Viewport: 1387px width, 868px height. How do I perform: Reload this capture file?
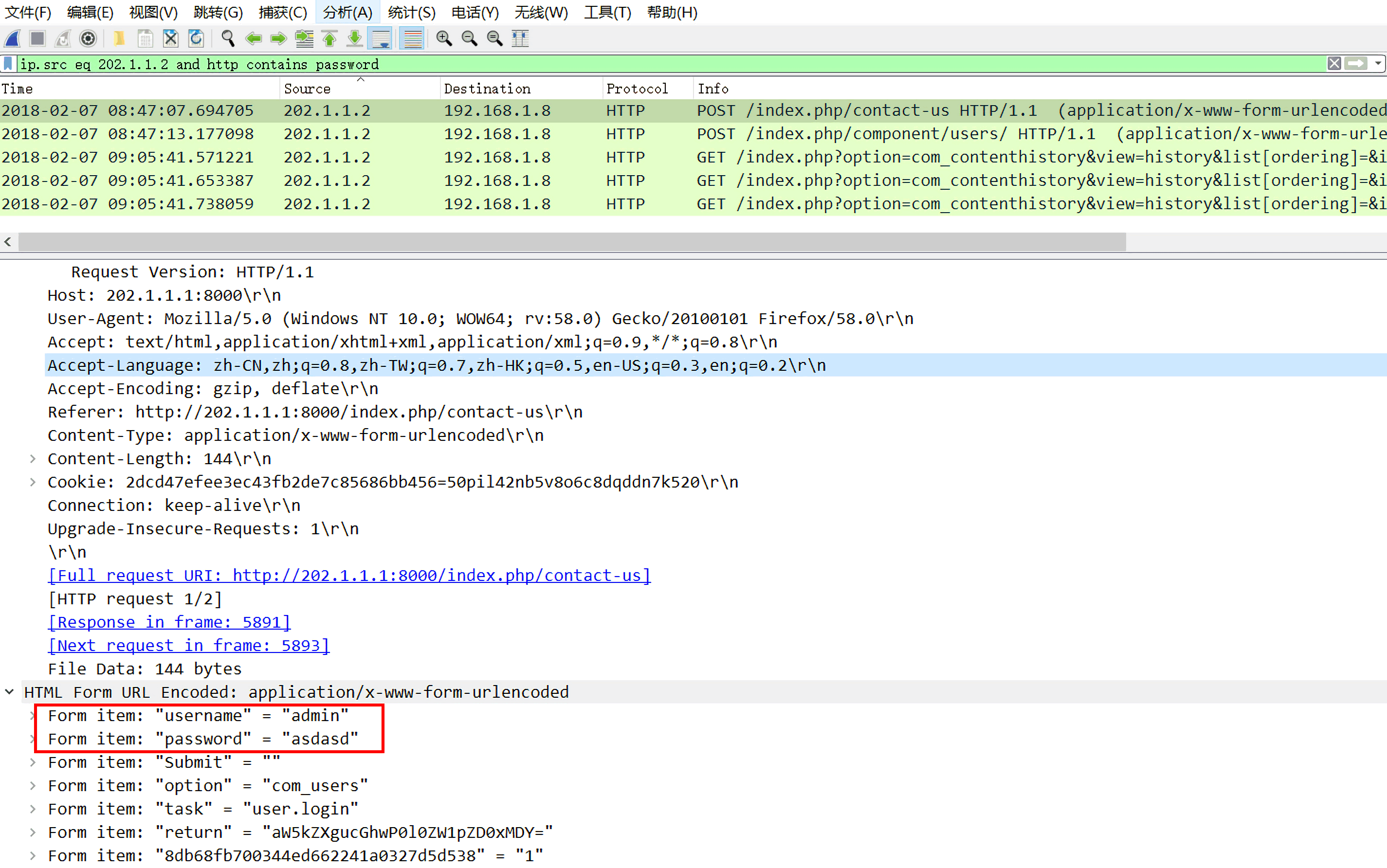click(196, 38)
